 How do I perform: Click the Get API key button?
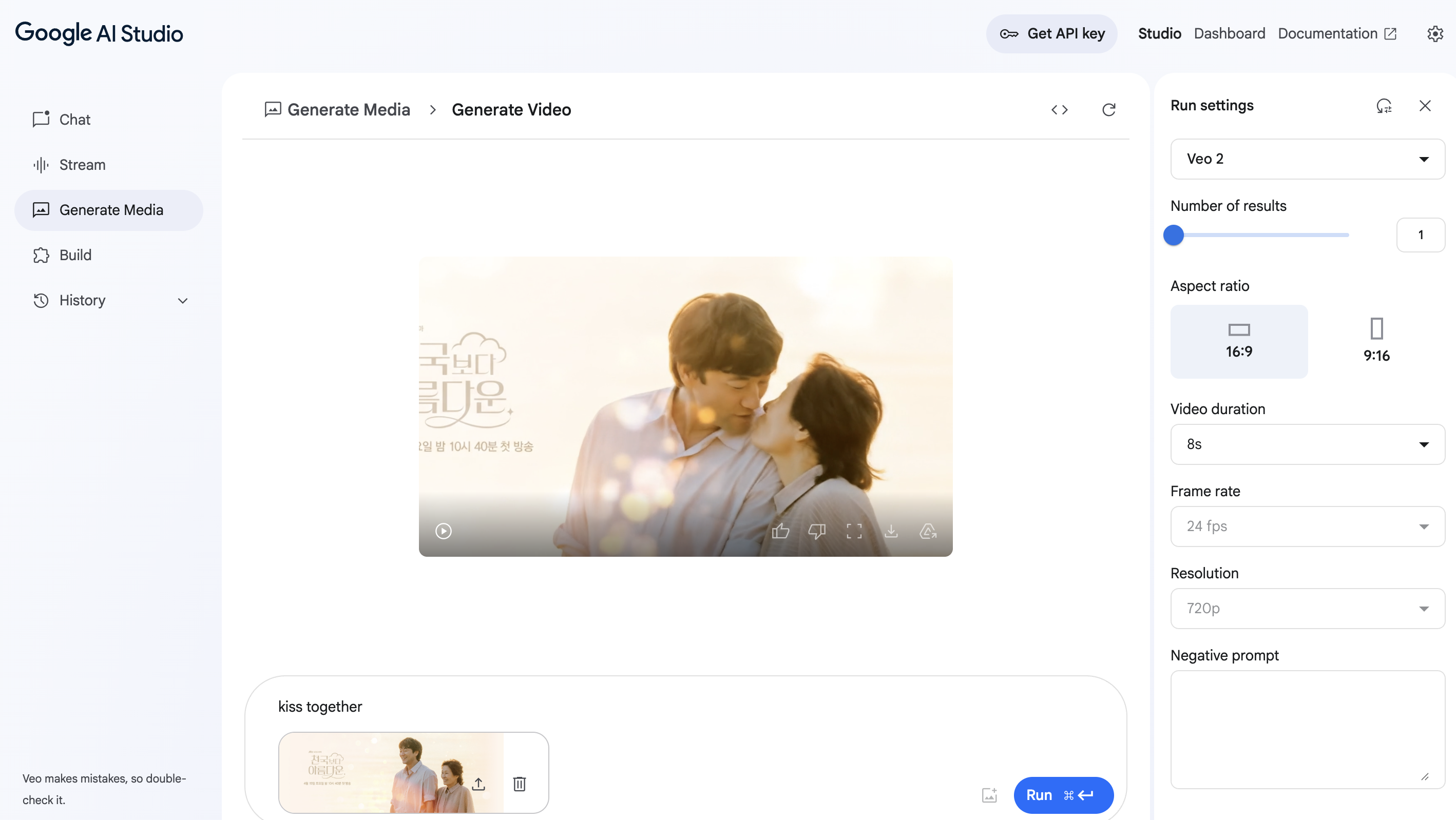(x=1051, y=33)
